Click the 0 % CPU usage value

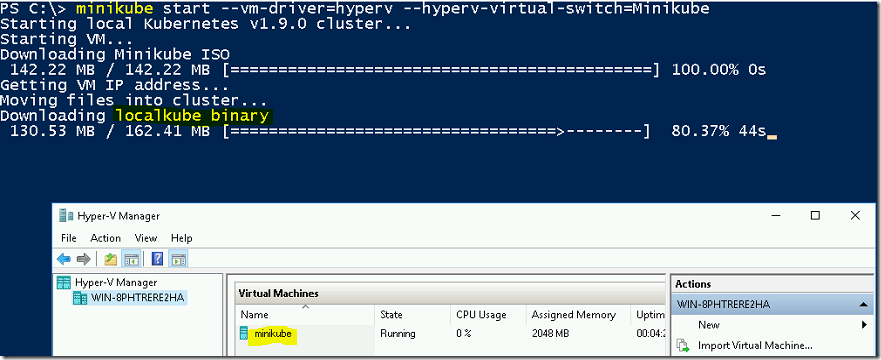point(464,334)
